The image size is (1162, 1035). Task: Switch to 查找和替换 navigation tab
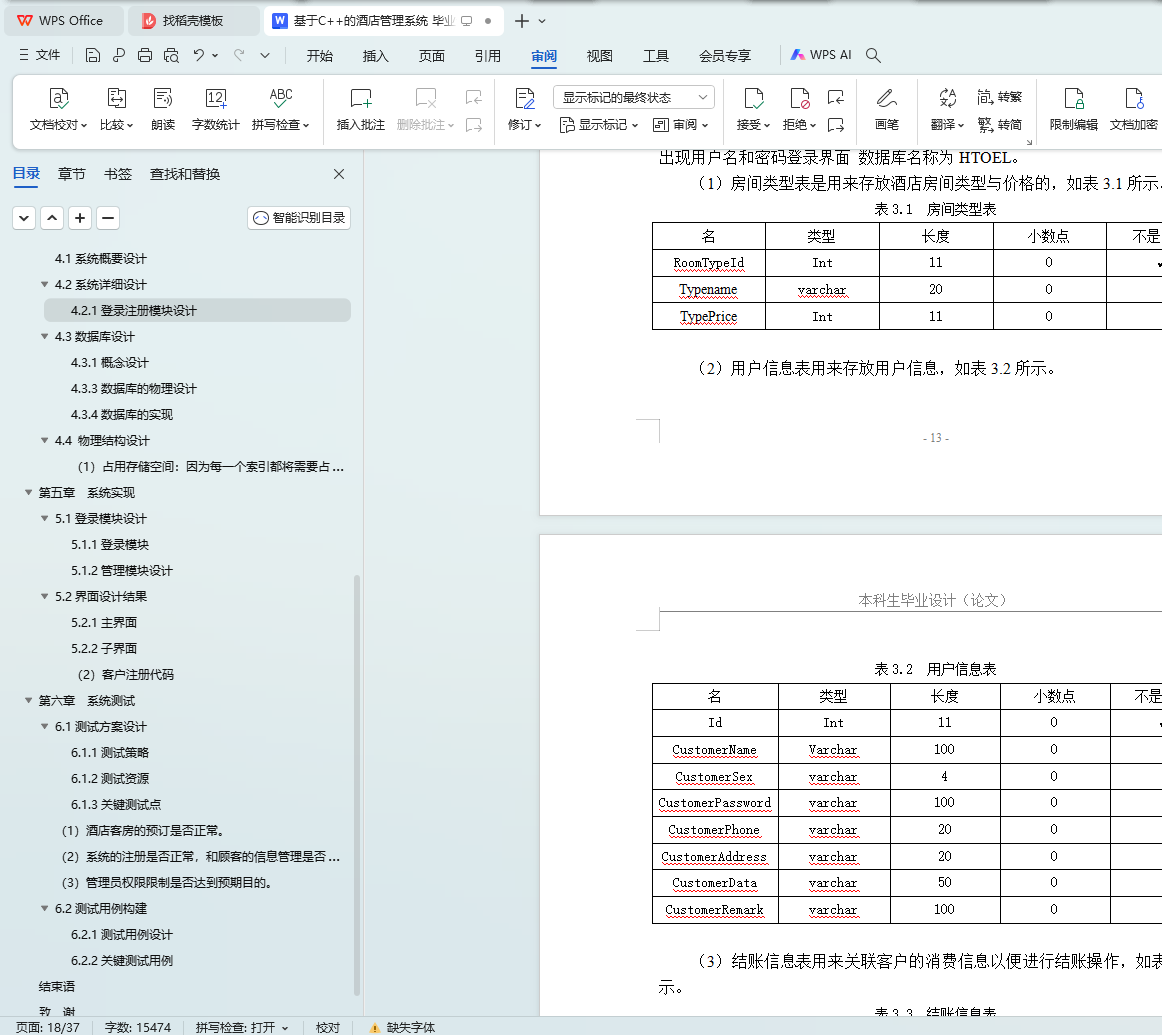coord(185,174)
